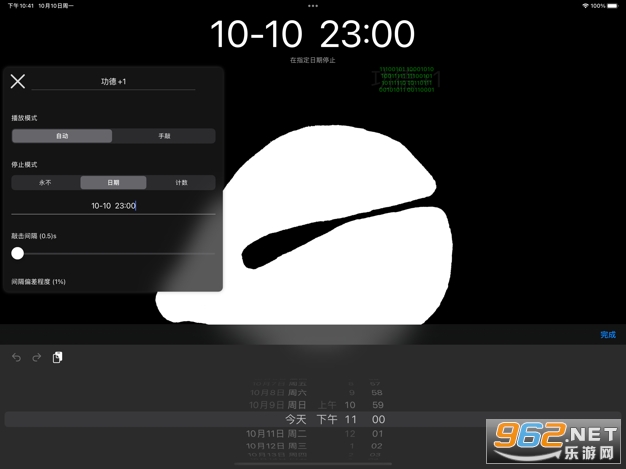Close the settings panel with the X

[x=17, y=81]
